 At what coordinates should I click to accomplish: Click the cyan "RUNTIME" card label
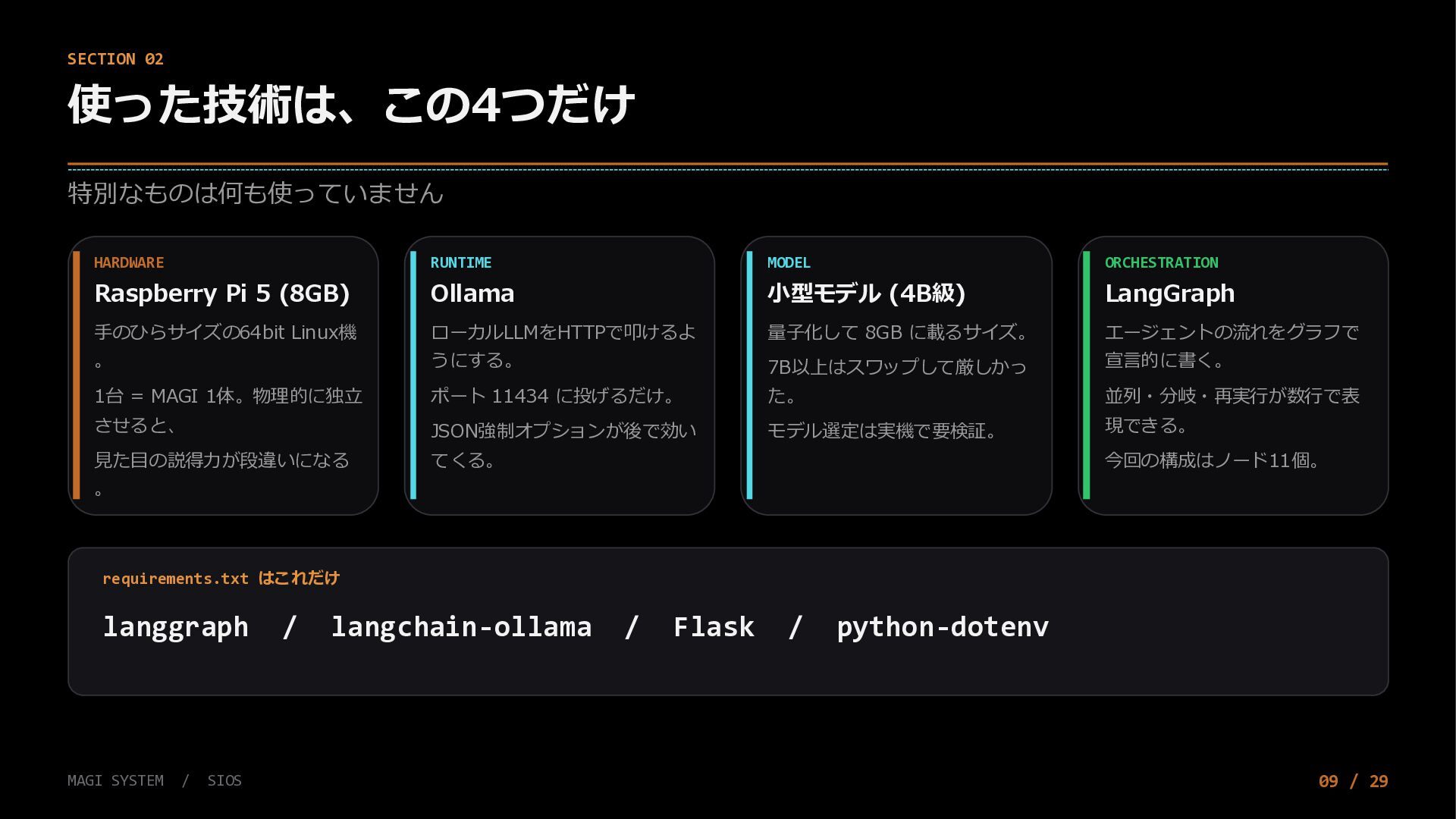[x=461, y=262]
